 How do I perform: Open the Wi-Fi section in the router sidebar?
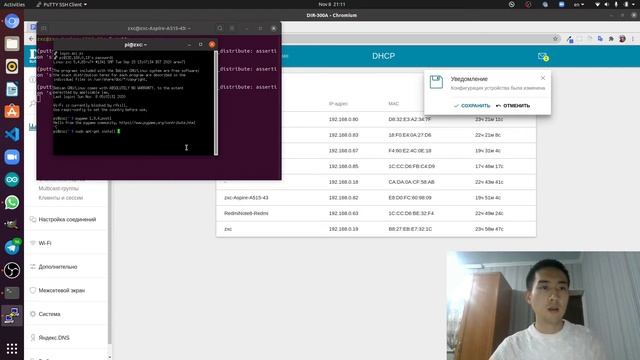[x=41, y=243]
